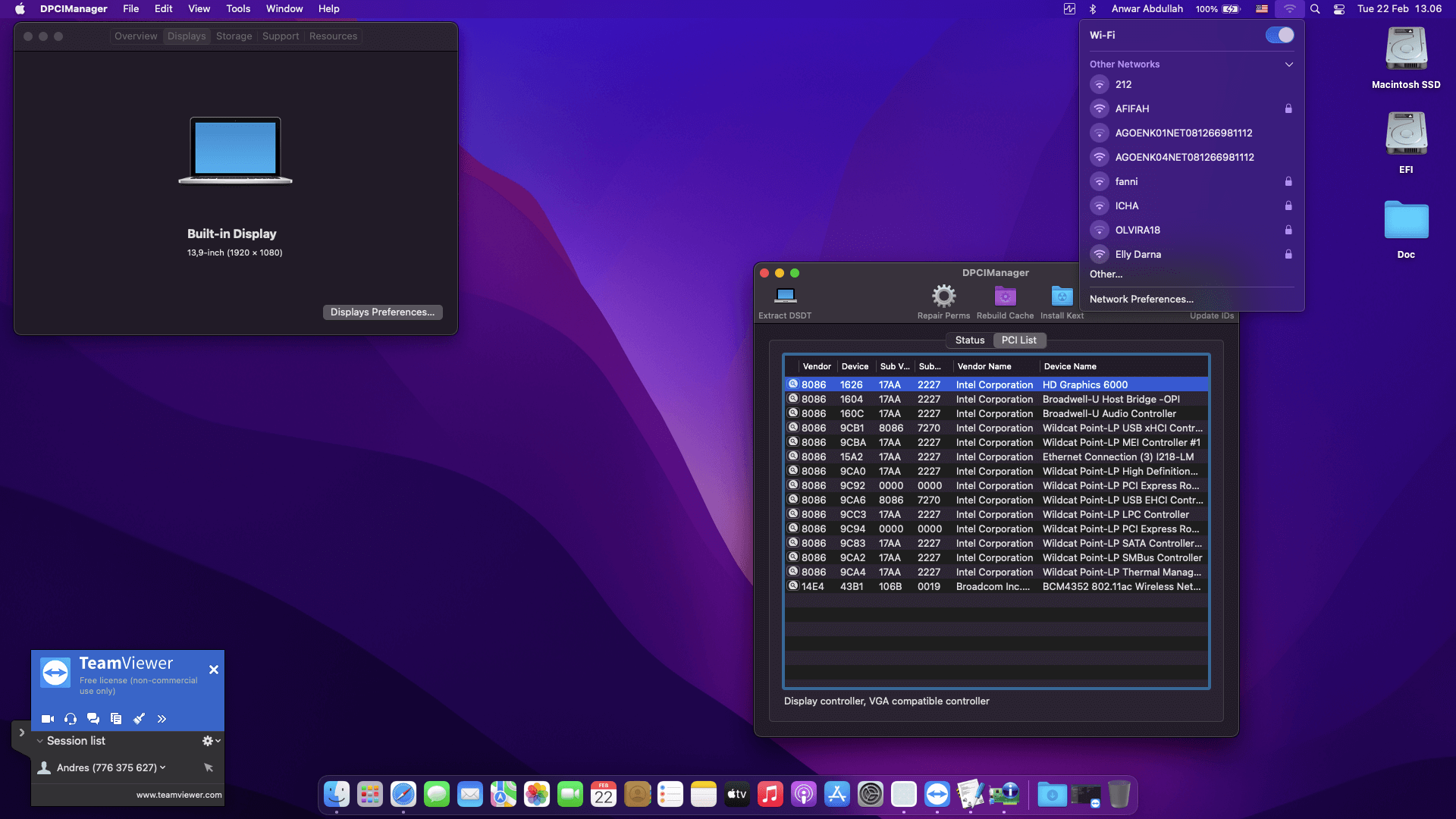1456x819 pixels.
Task: Open System Preferences in the Dock
Action: (x=871, y=794)
